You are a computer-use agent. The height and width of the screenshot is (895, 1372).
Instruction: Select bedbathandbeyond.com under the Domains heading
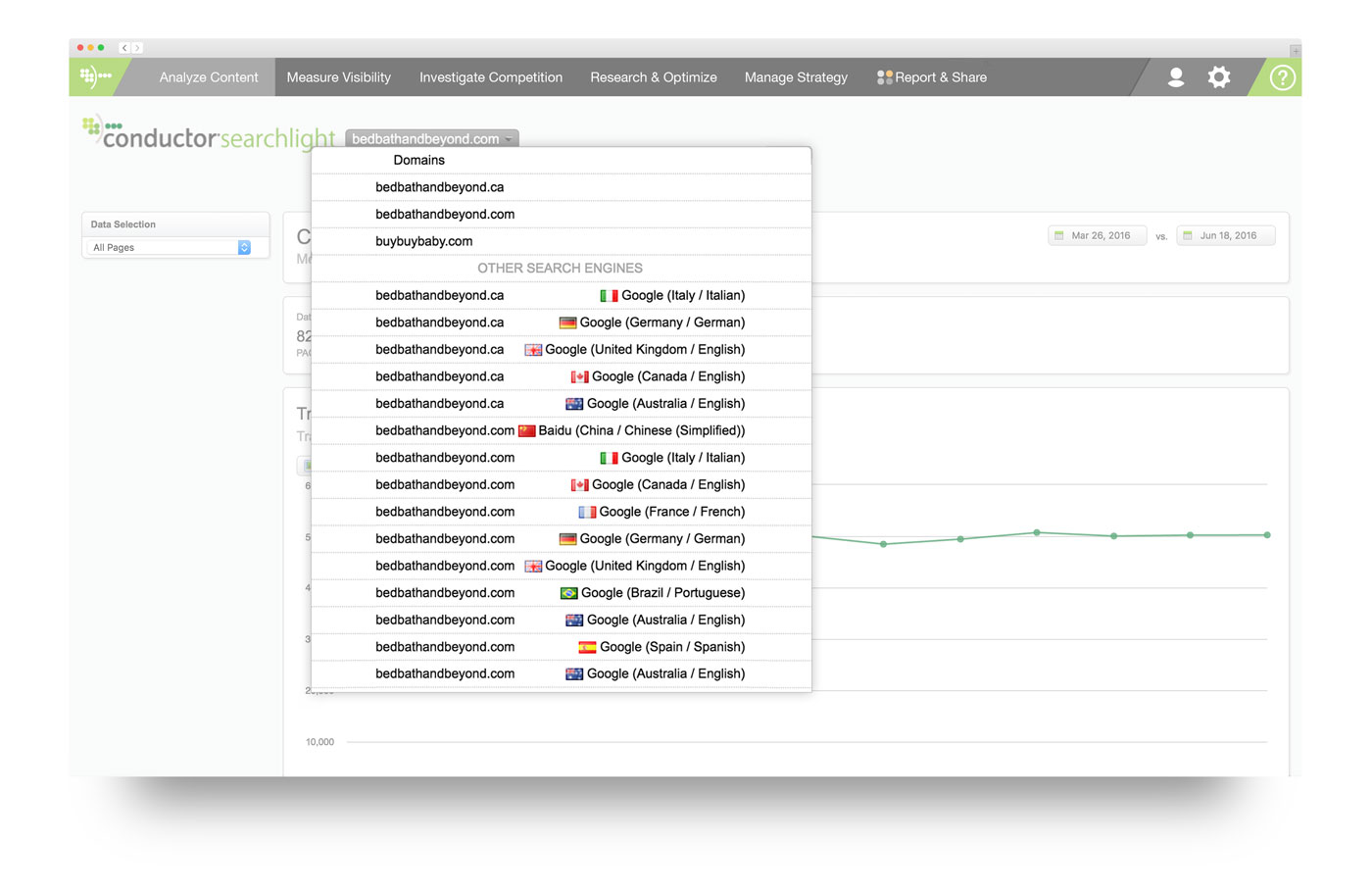(x=562, y=215)
